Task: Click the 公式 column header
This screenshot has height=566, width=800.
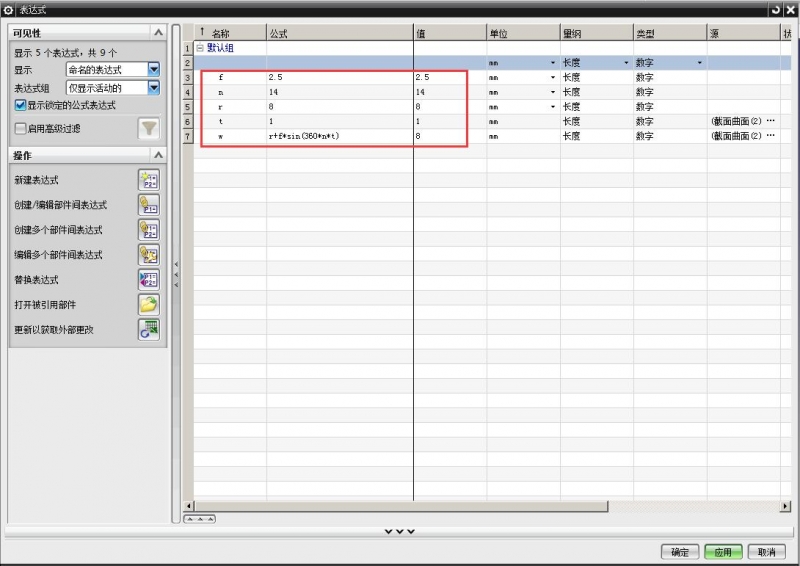Action: coord(340,34)
